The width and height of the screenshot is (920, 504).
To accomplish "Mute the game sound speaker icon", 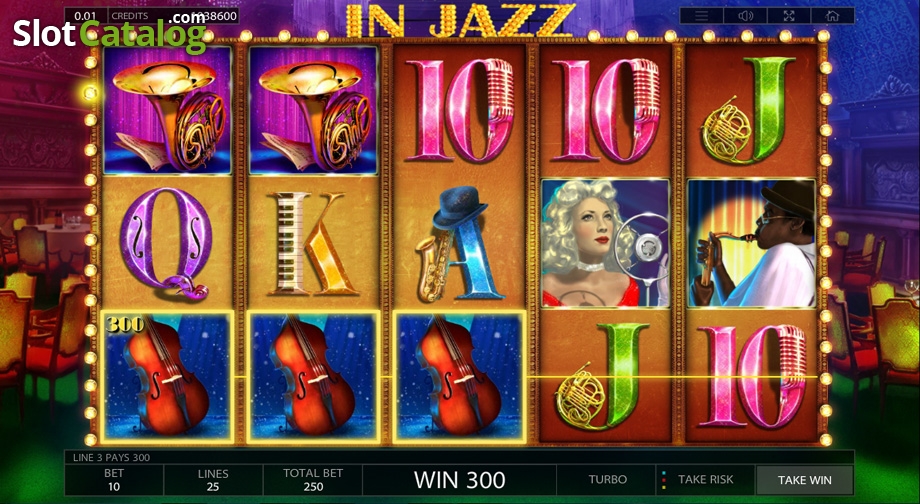I will pos(745,16).
